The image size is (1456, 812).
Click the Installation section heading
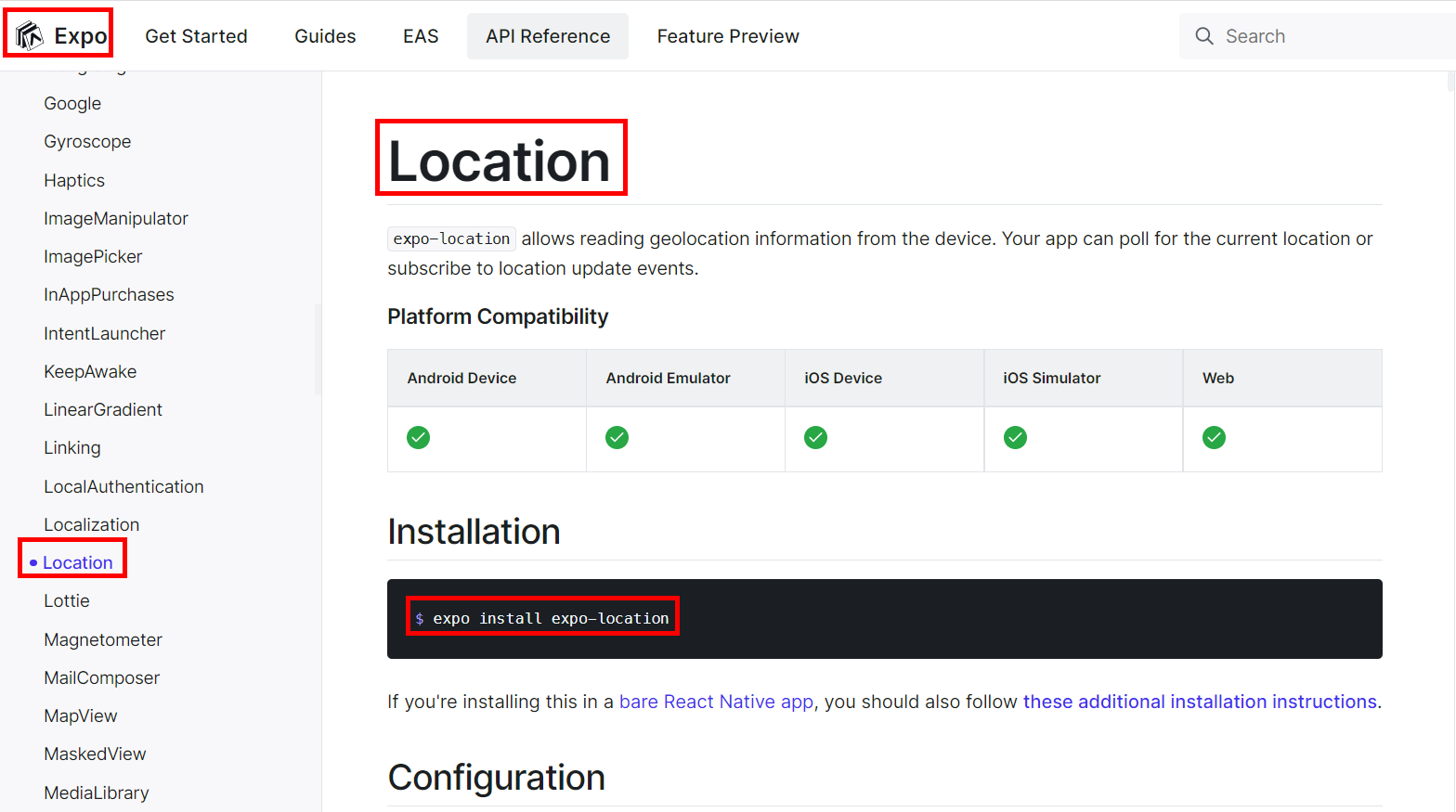tap(474, 532)
